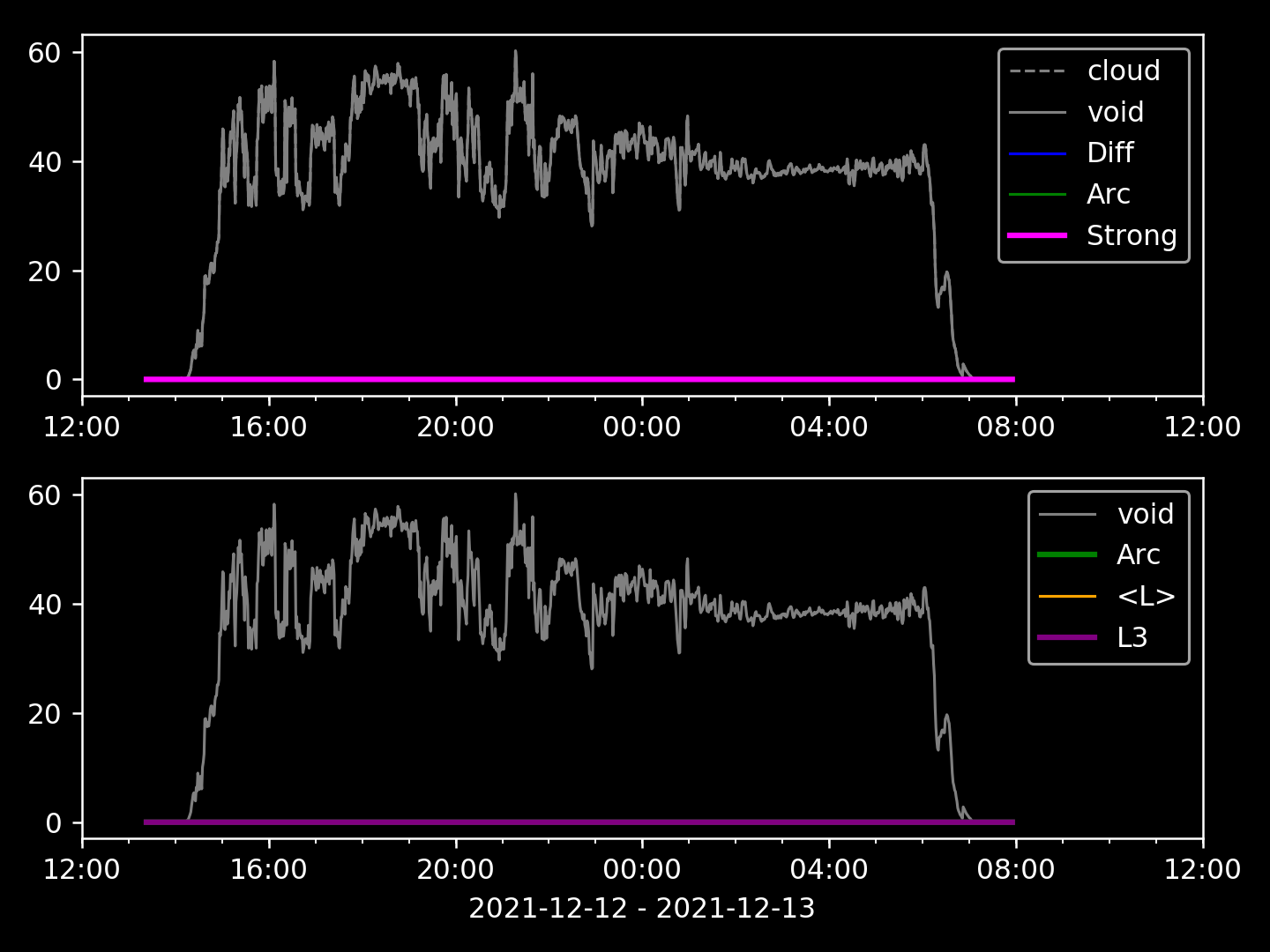1270x952 pixels.
Task: Click the 40 y-axis label on top plot
Action: click(44, 162)
